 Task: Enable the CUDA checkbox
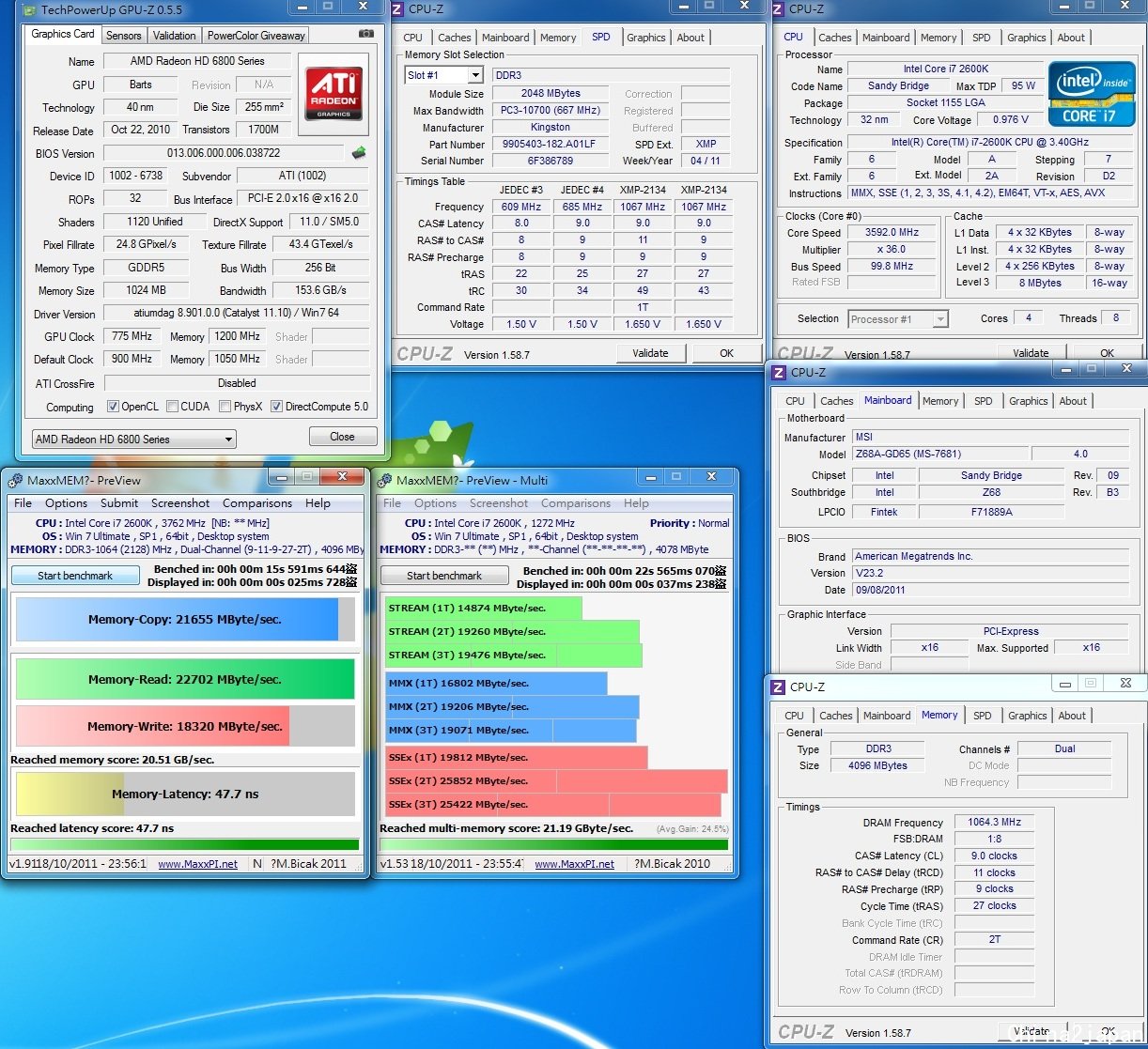tap(172, 407)
